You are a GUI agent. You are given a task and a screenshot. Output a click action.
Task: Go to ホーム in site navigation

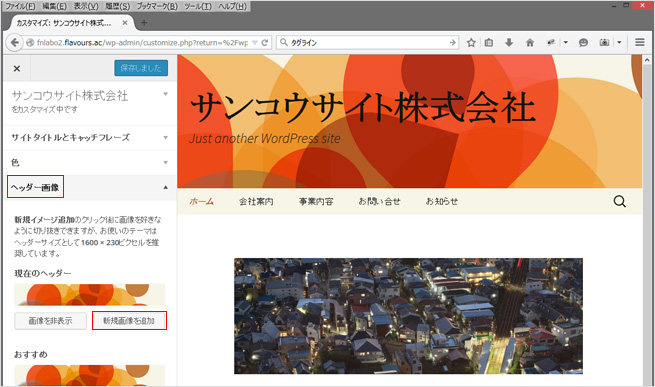[x=201, y=201]
